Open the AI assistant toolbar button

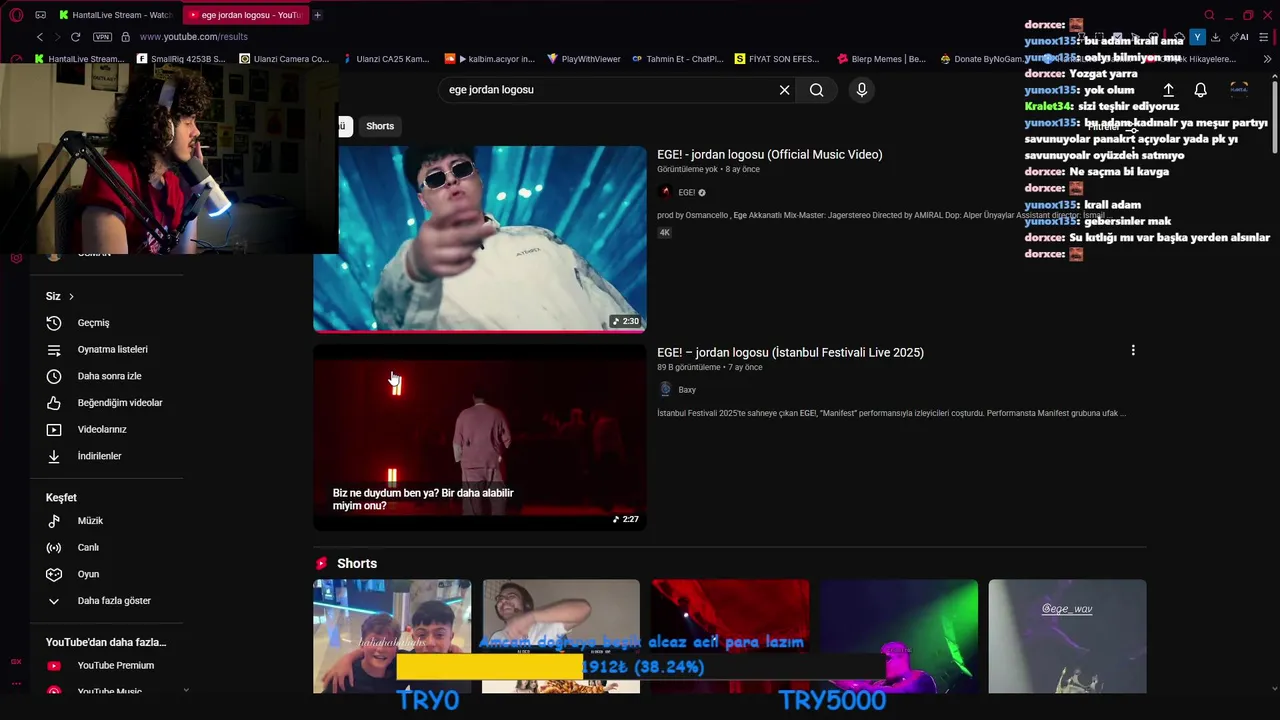click(1241, 37)
